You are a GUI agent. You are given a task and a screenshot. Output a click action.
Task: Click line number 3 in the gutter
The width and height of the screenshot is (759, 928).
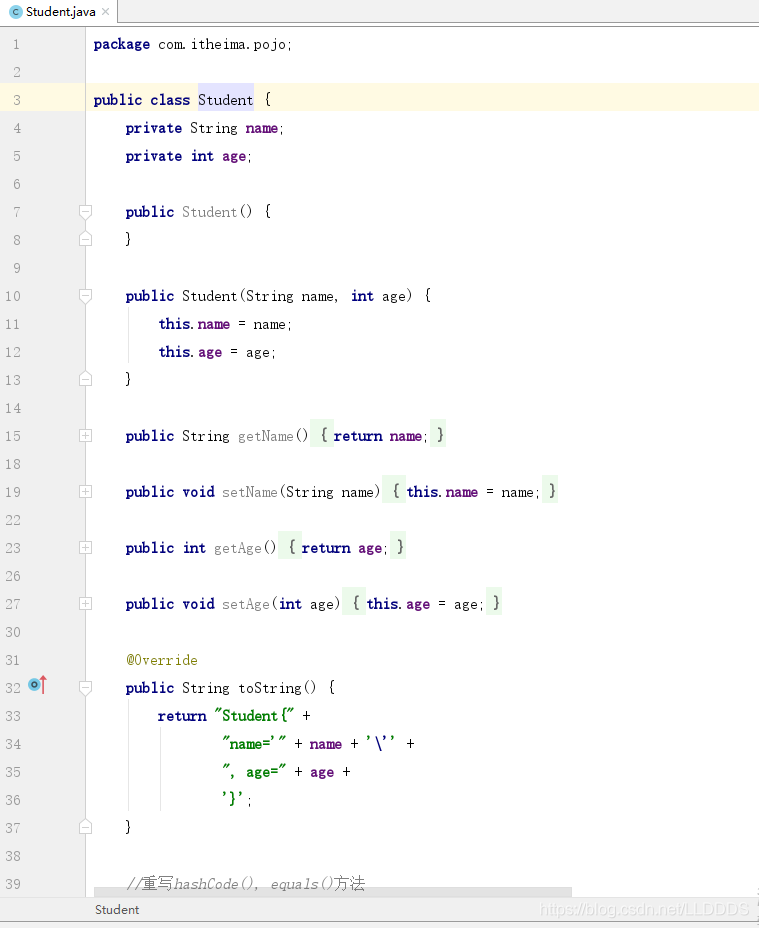17,100
